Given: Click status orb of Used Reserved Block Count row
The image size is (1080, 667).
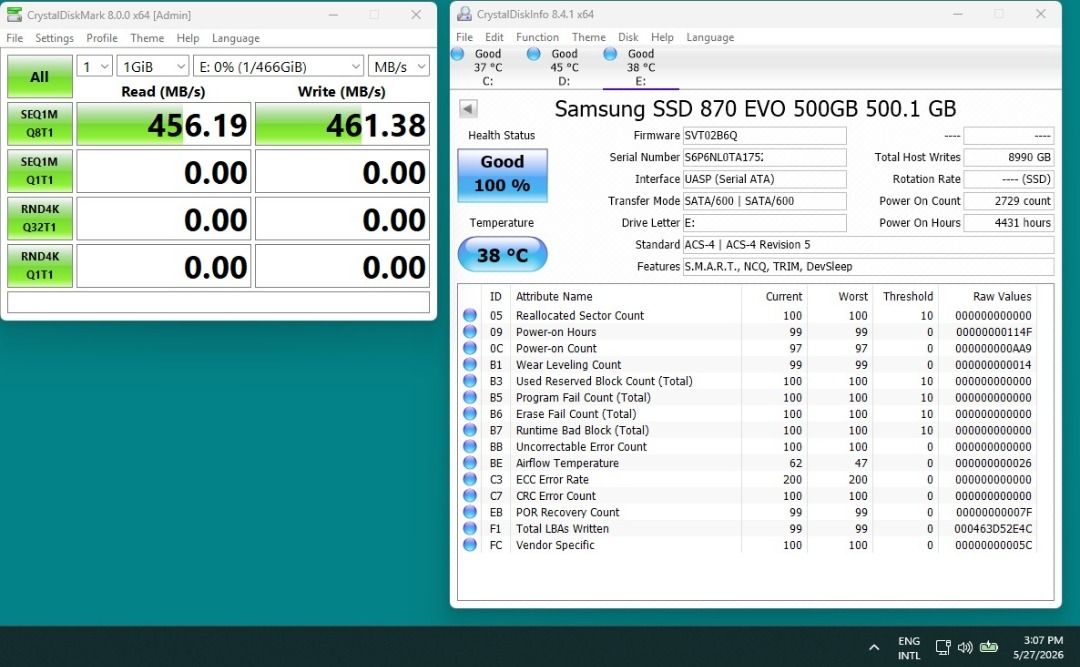Looking at the screenshot, I should point(470,380).
